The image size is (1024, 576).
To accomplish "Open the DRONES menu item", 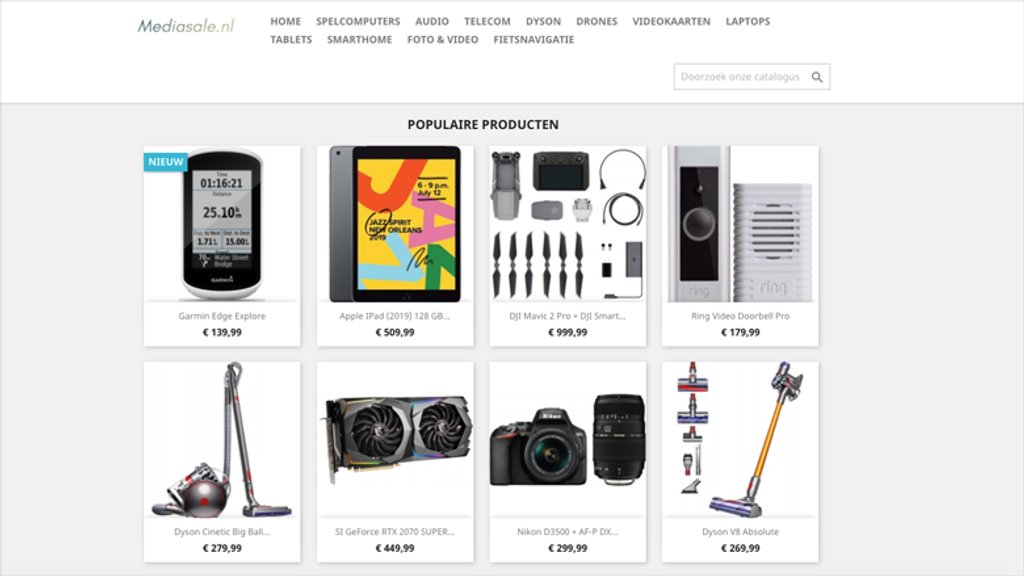I will click(596, 22).
